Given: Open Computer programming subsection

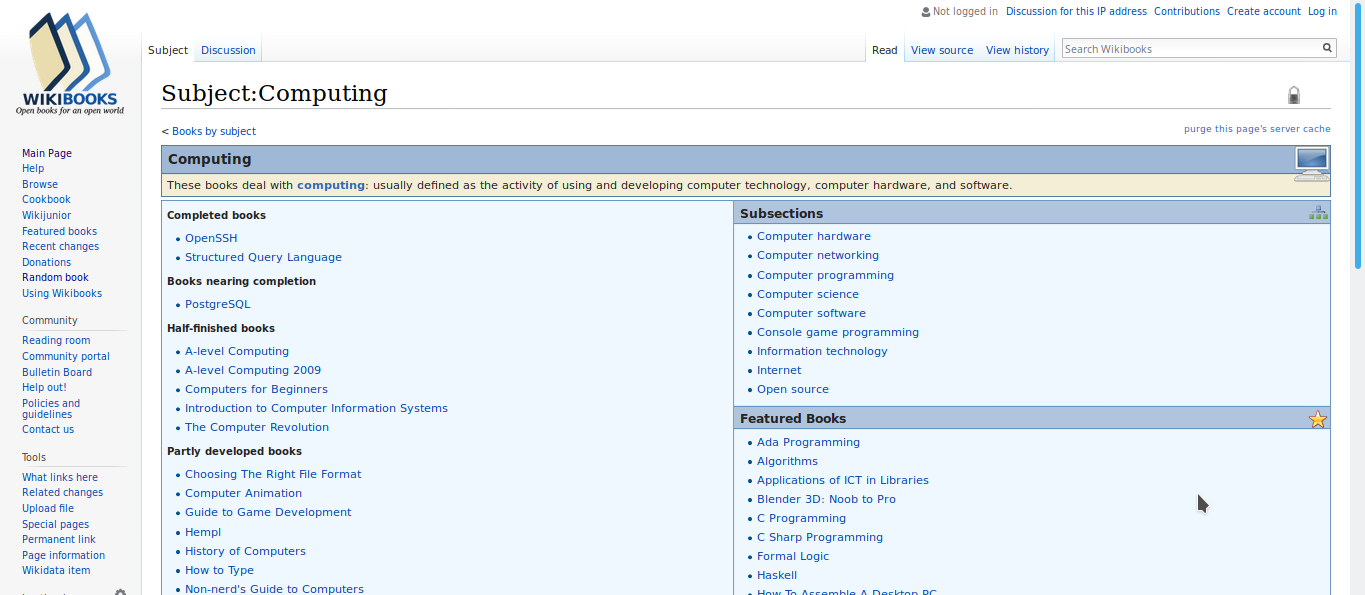Looking at the screenshot, I should (x=825, y=275).
